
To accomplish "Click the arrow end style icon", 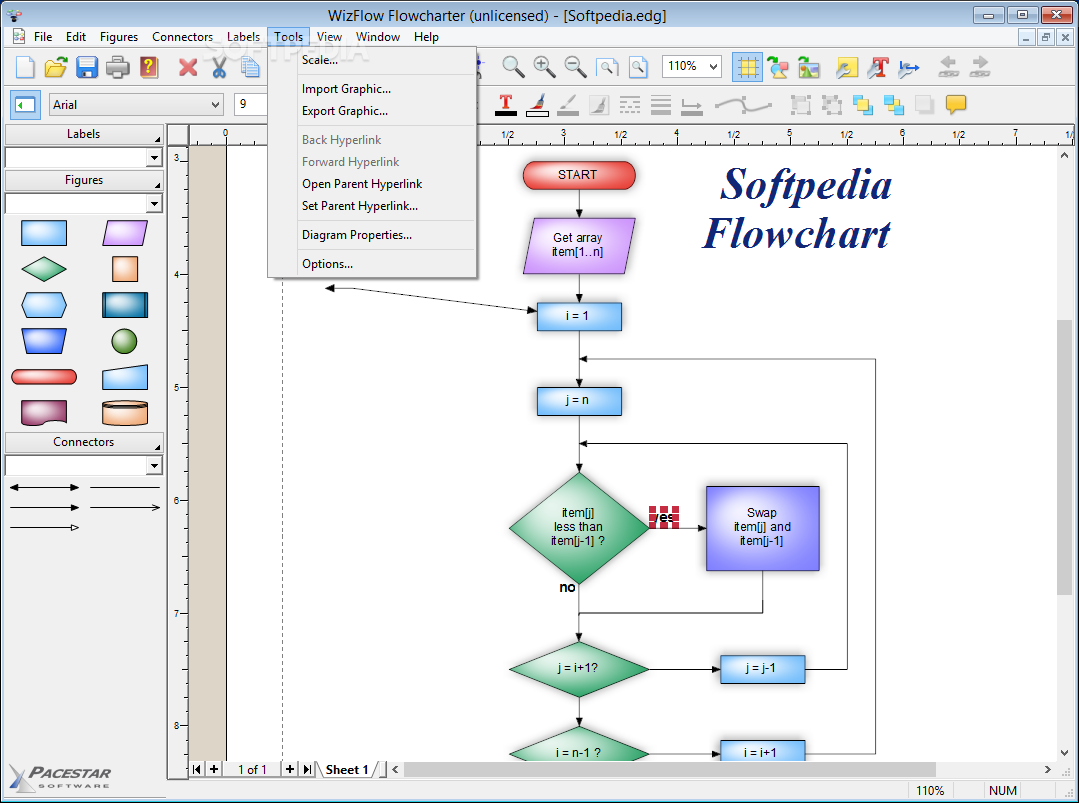I will pos(692,106).
